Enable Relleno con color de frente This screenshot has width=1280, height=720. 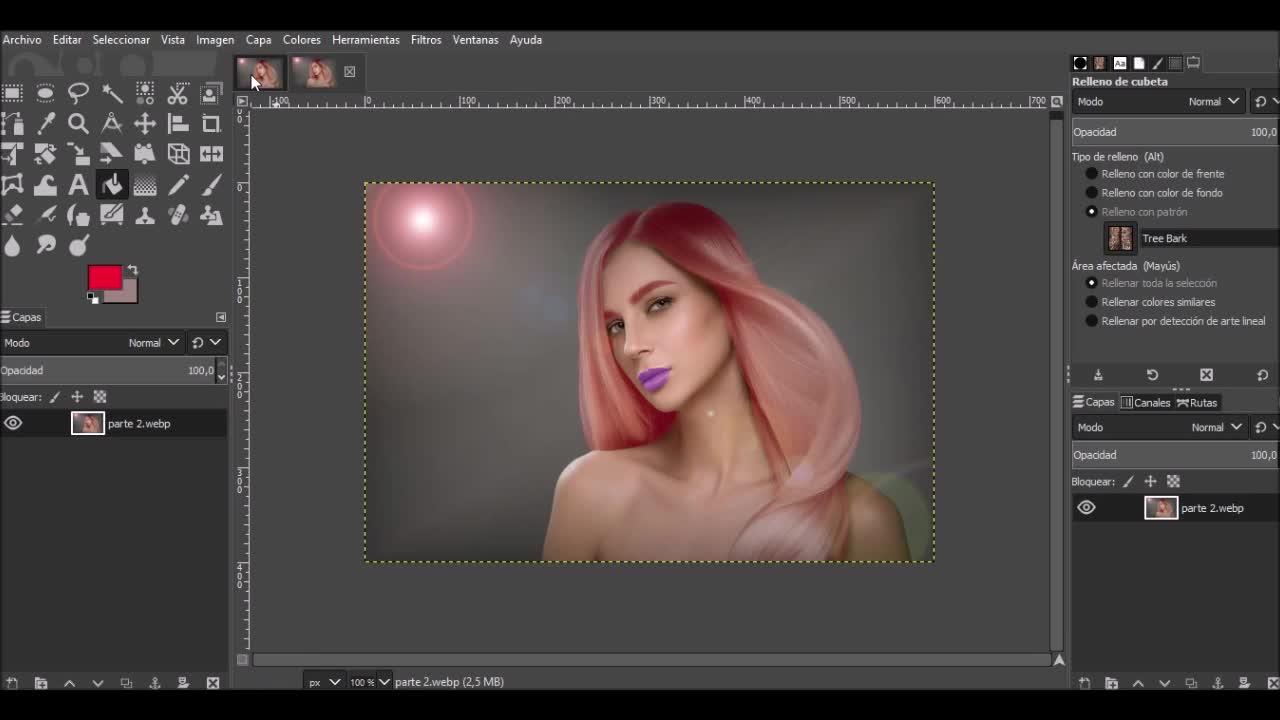click(x=1092, y=174)
